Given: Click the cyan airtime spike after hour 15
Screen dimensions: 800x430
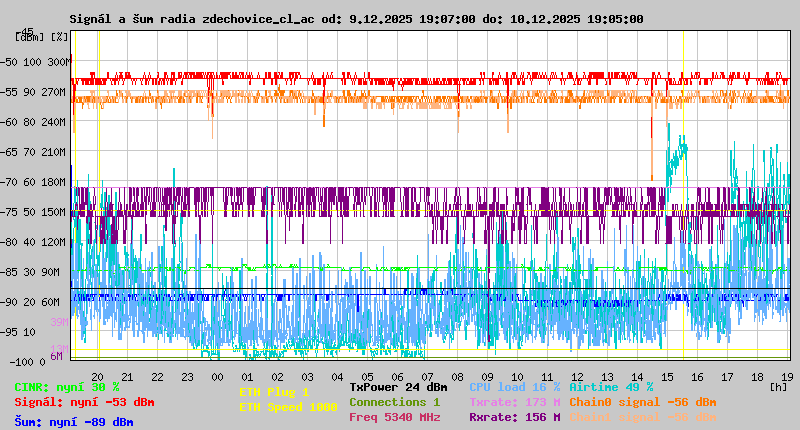Looking at the screenshot, I should pyautogui.click(x=682, y=150).
